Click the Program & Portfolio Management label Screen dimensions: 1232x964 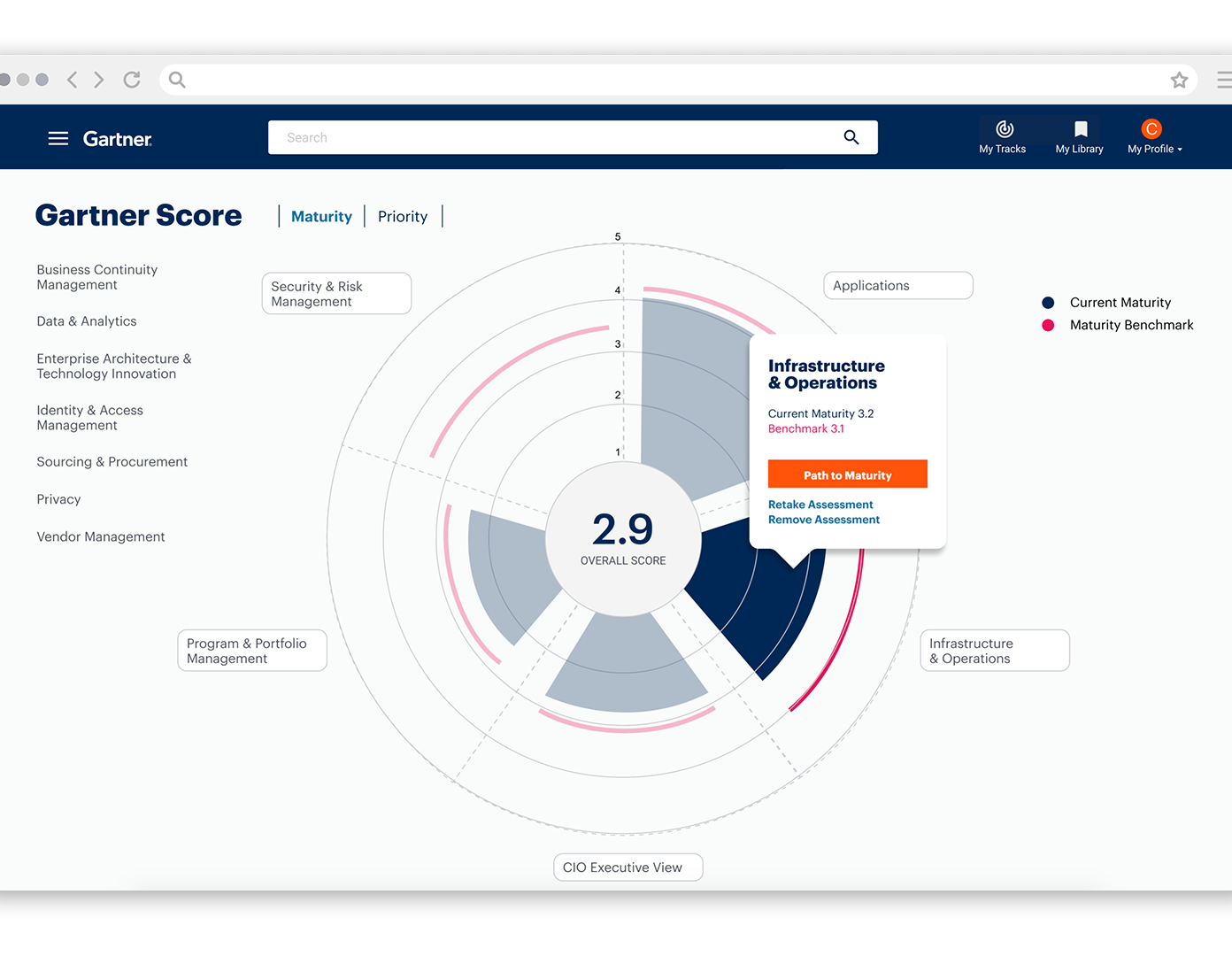click(x=252, y=651)
